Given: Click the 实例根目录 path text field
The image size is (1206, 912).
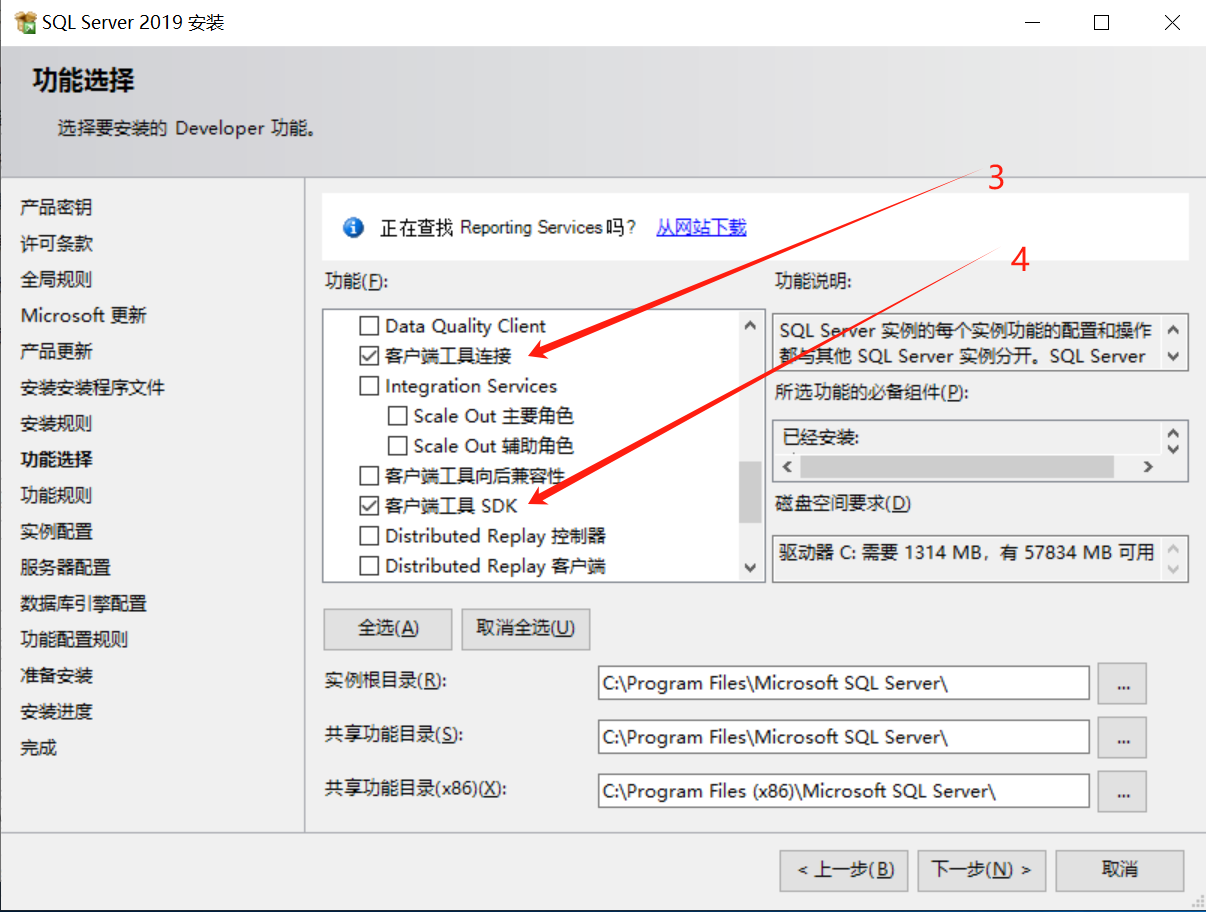Looking at the screenshot, I should pyautogui.click(x=842, y=684).
